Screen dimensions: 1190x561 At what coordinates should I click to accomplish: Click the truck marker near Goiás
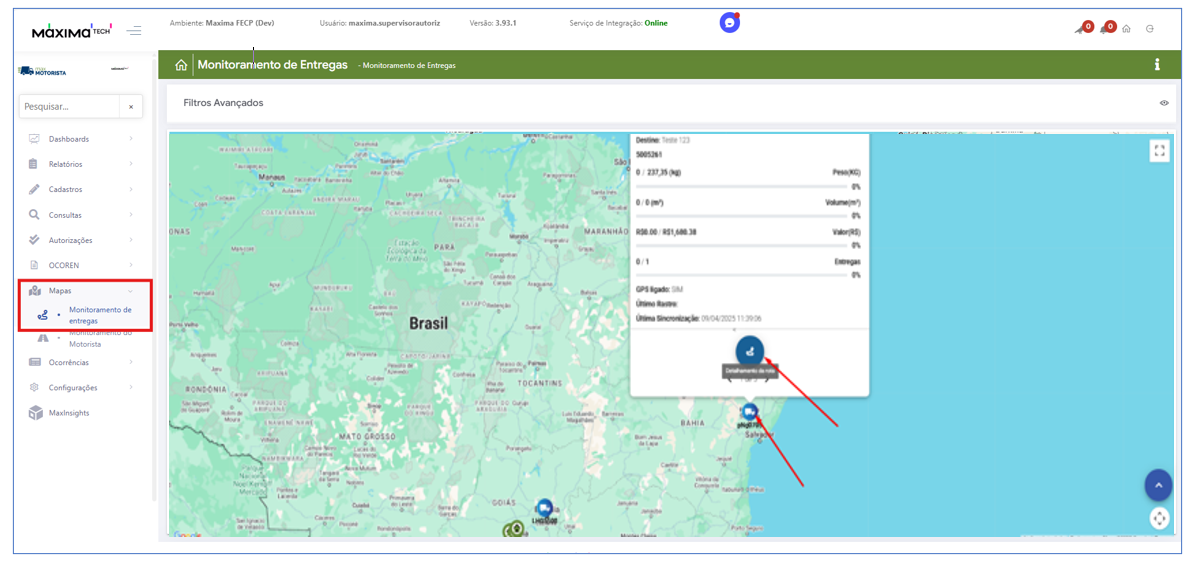[x=544, y=508]
